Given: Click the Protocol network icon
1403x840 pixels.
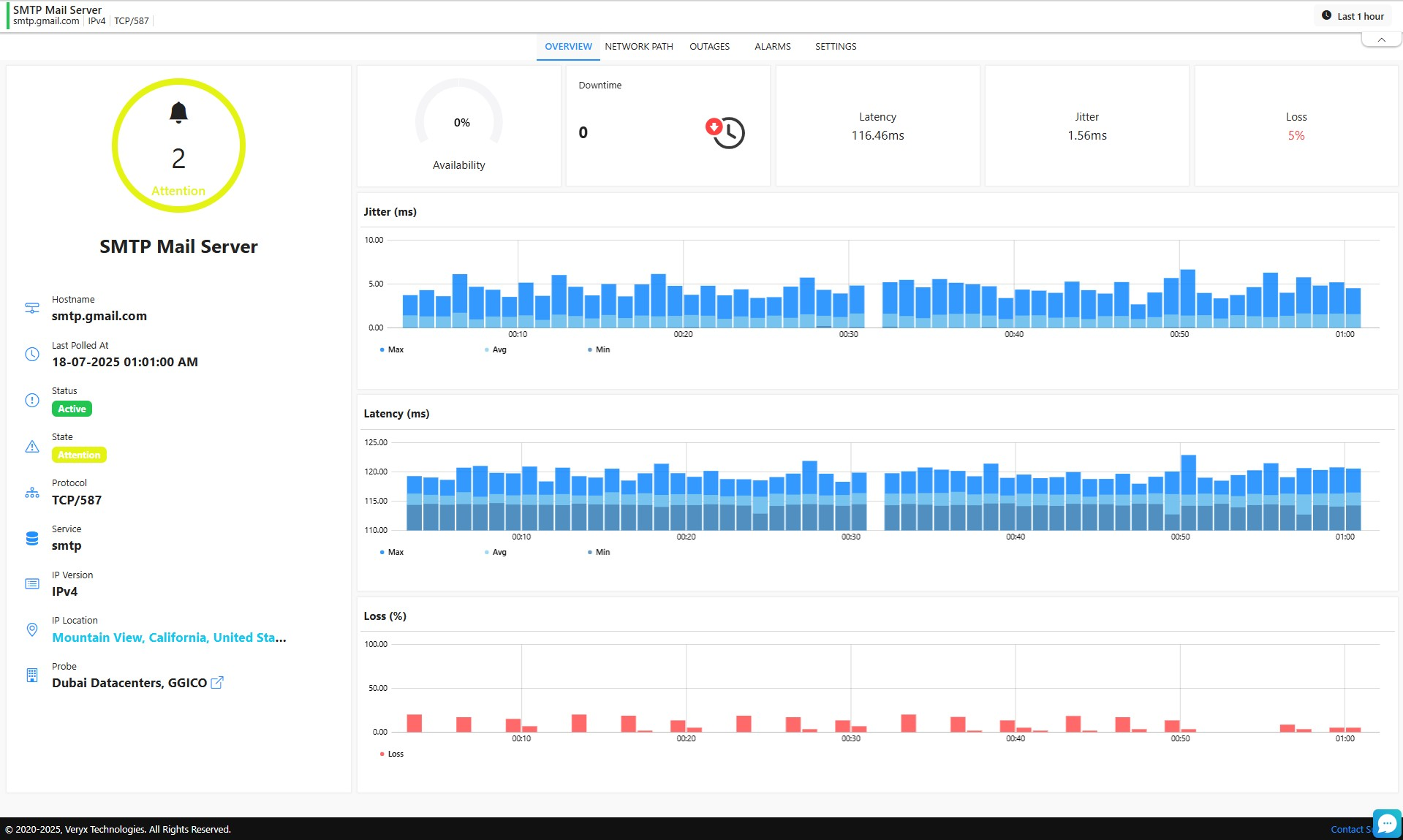Looking at the screenshot, I should pyautogui.click(x=32, y=492).
